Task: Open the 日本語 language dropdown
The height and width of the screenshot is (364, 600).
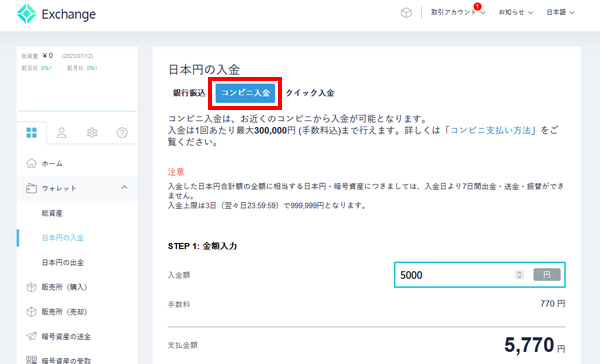Action: 560,12
